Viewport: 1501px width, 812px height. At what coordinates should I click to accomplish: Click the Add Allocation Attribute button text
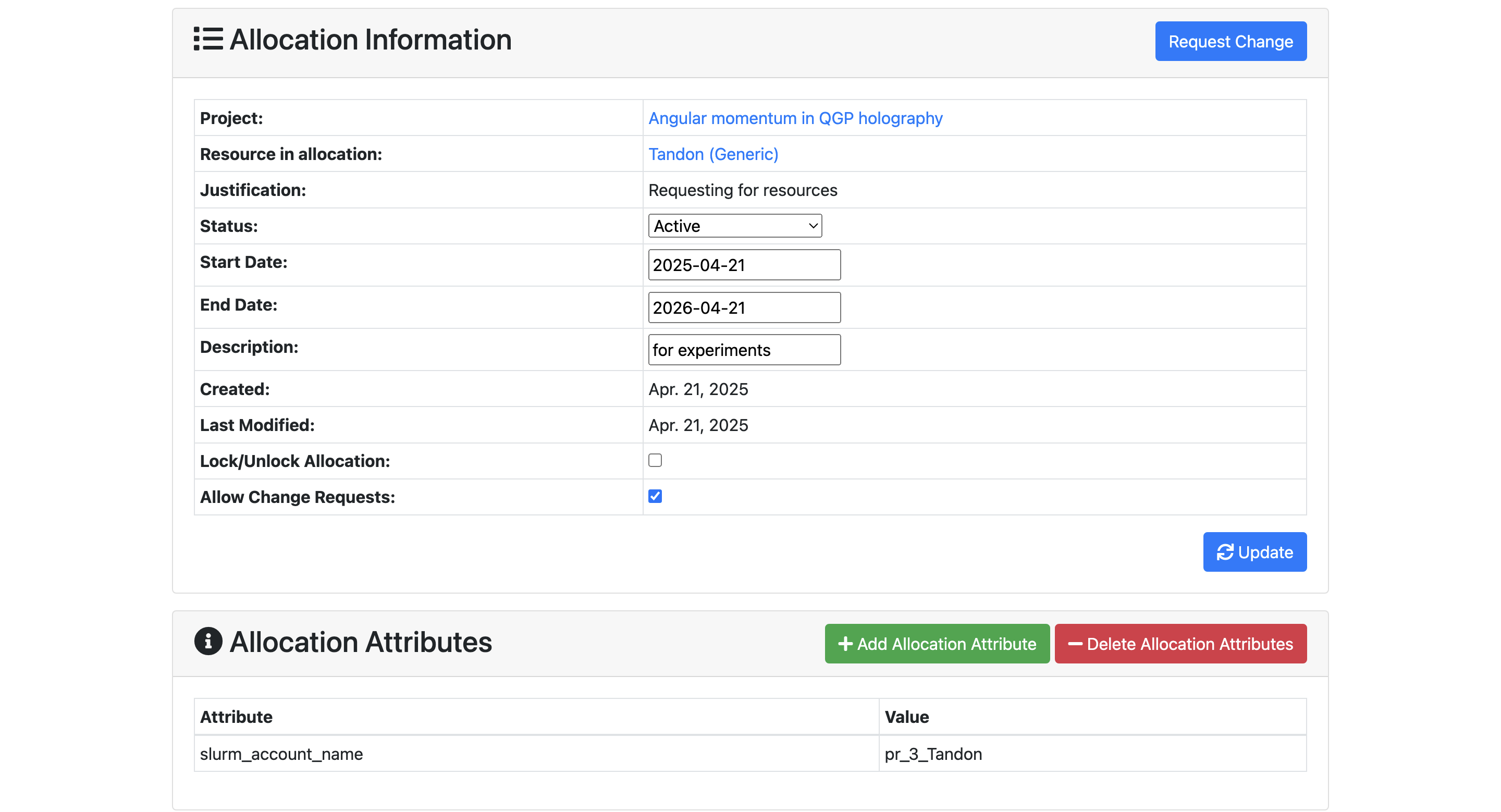tap(946, 644)
